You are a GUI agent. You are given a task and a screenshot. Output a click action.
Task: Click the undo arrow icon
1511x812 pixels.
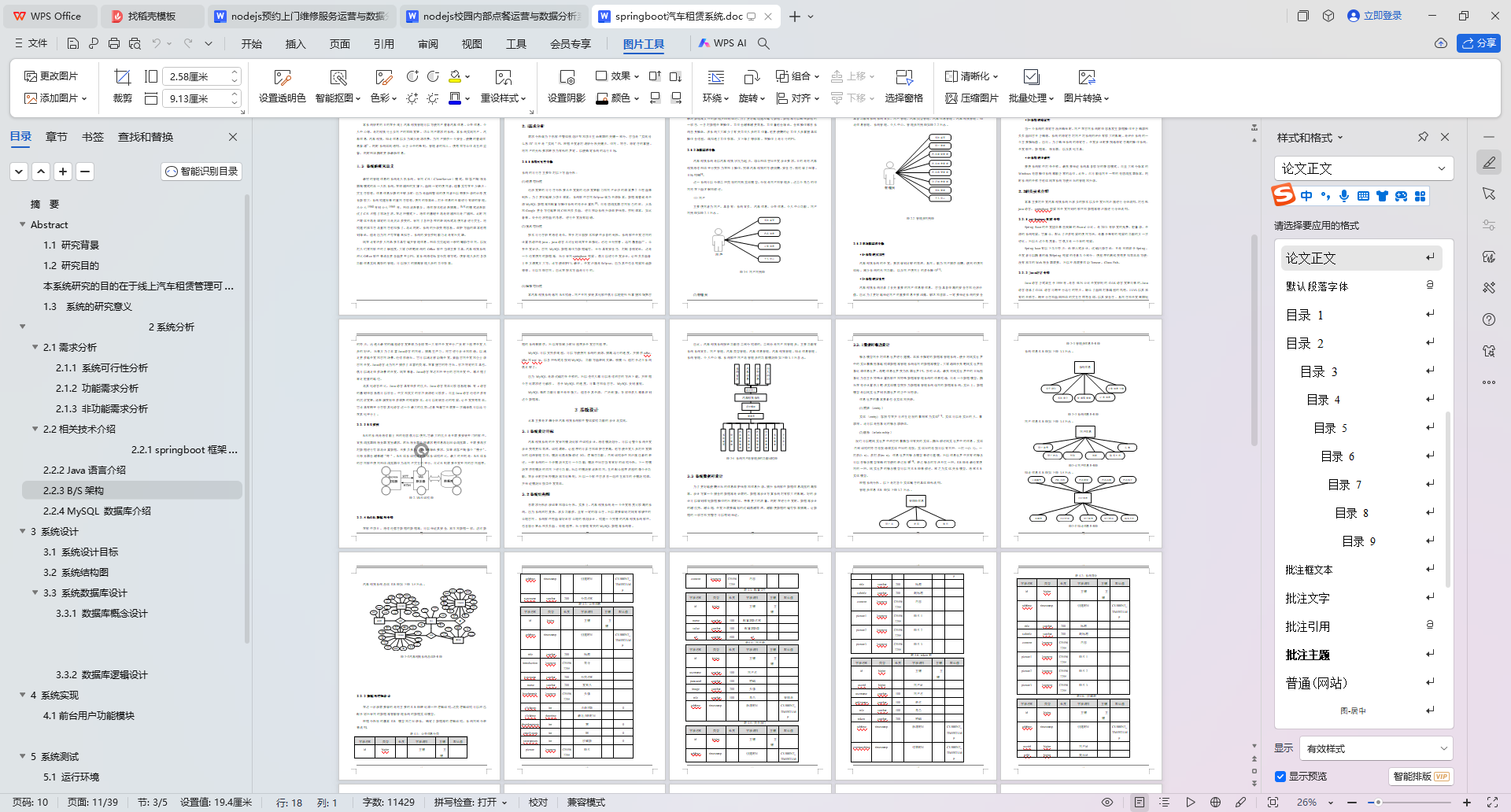(x=157, y=43)
